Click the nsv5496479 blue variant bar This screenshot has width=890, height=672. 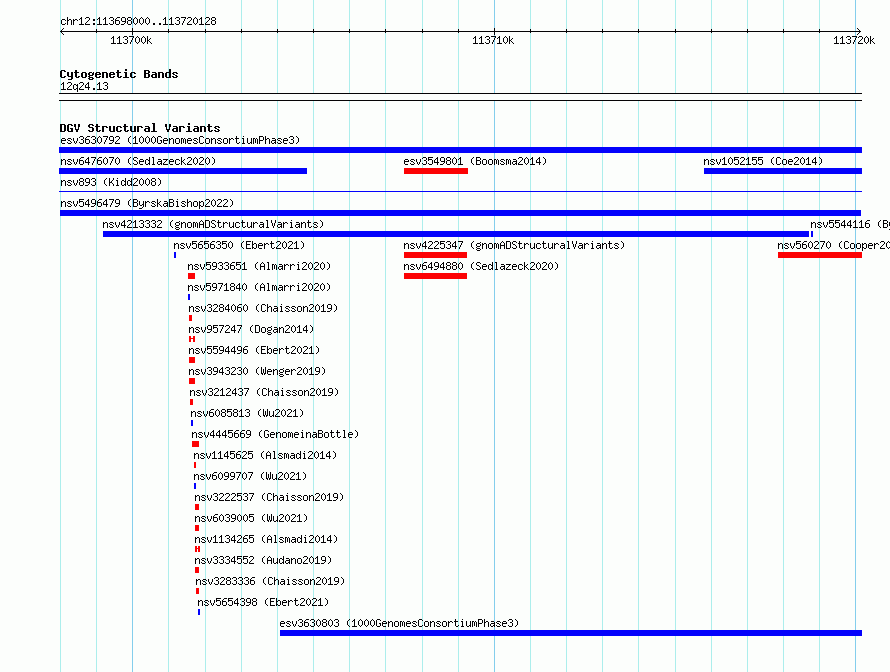460,213
